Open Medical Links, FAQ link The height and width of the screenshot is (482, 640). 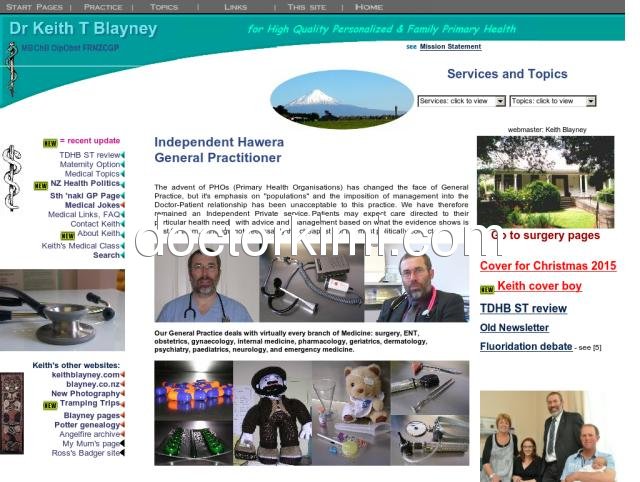[x=84, y=214]
